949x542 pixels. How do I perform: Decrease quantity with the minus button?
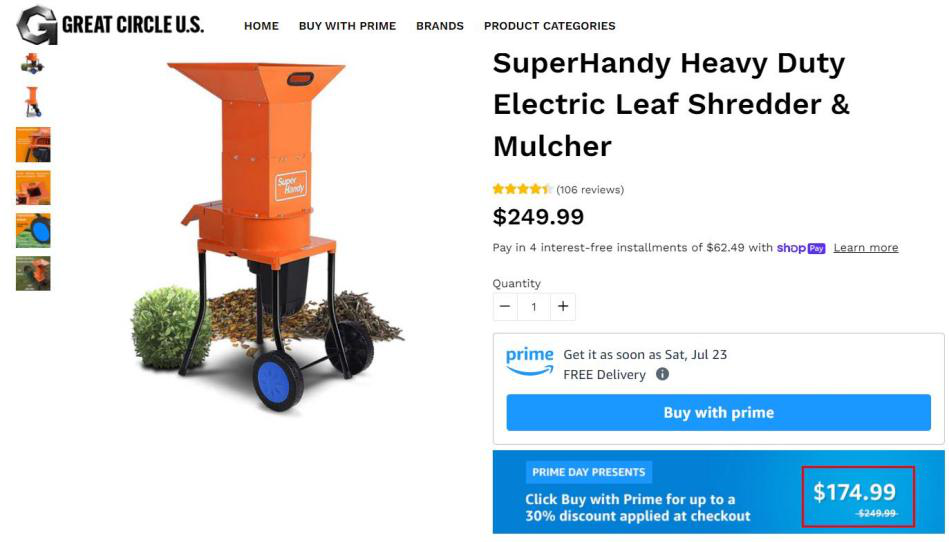click(x=505, y=306)
